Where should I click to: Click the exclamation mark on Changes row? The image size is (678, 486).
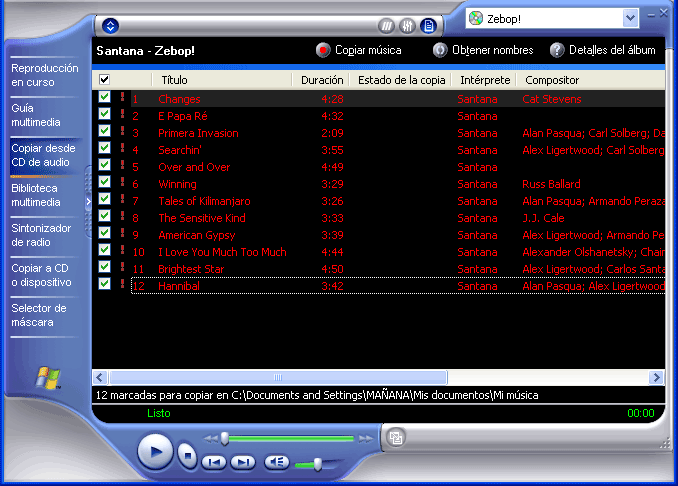[x=122, y=97]
